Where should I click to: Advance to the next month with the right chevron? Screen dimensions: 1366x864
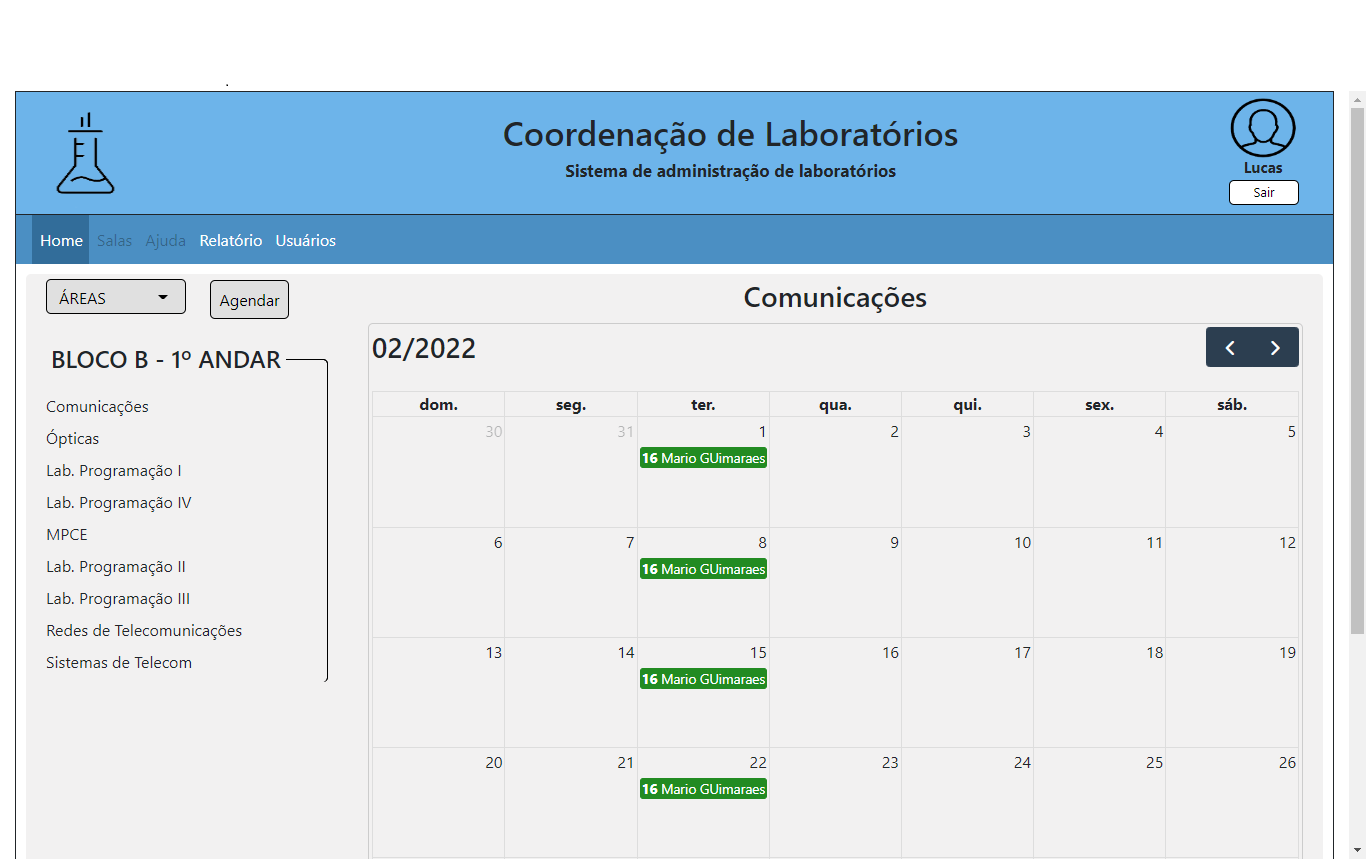point(1275,347)
